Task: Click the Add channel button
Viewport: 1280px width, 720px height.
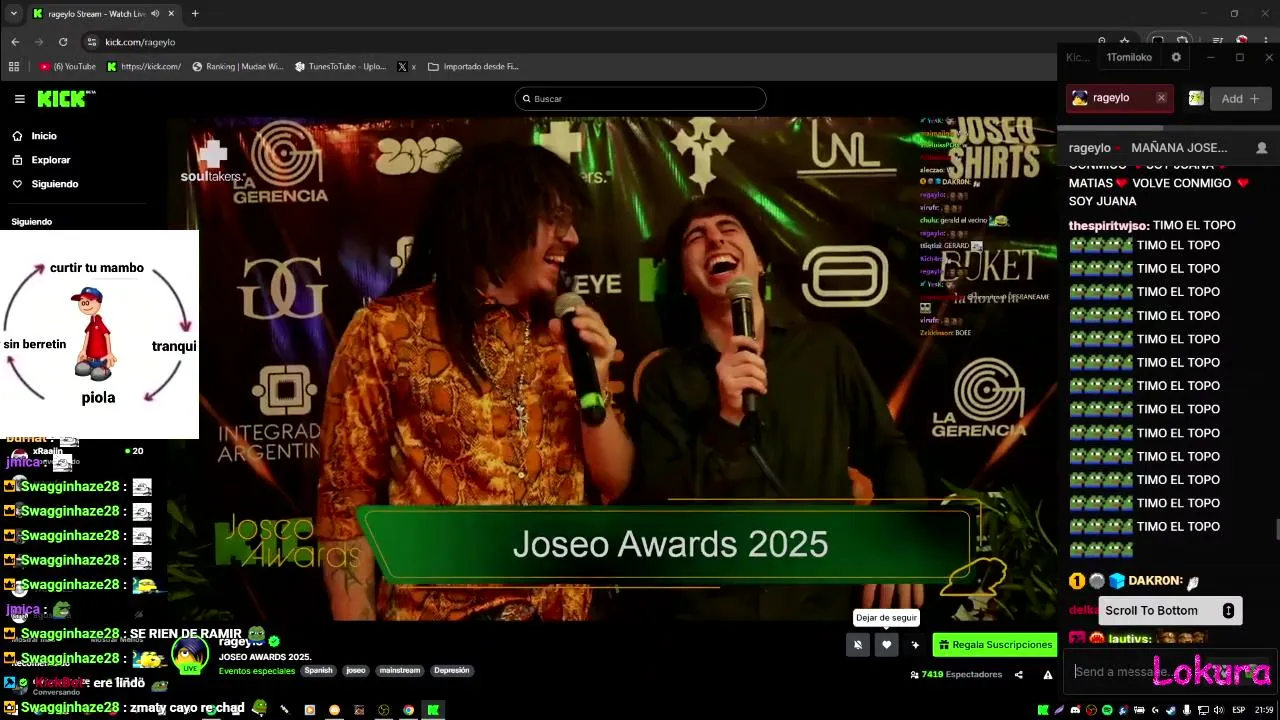Action: tap(1241, 98)
